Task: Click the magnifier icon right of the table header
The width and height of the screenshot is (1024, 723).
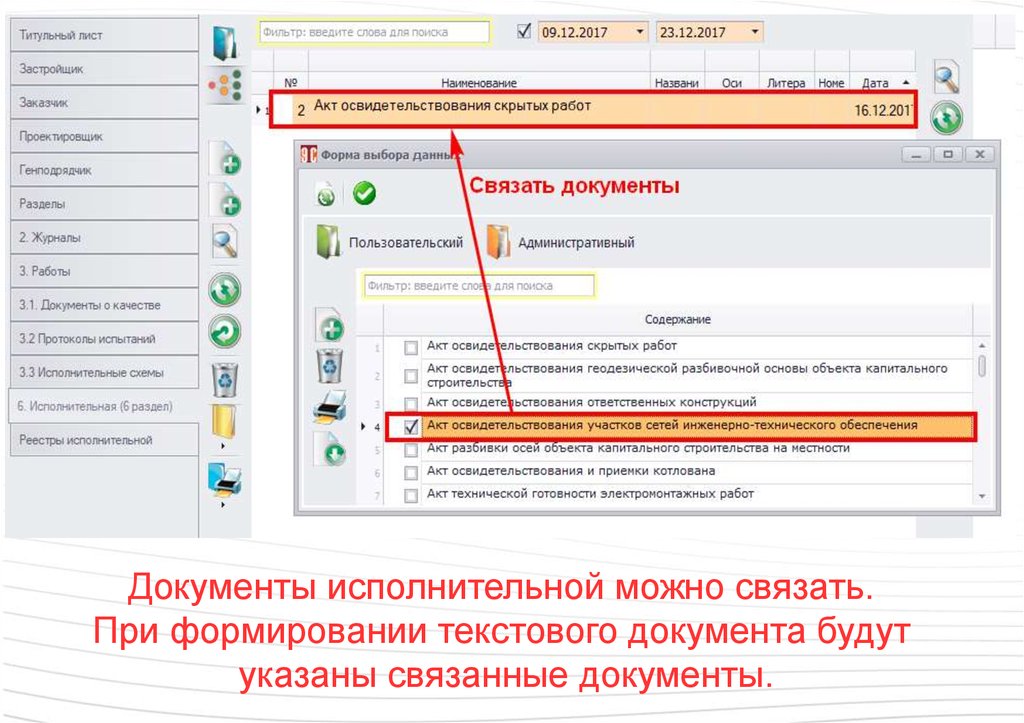Action: [946, 76]
